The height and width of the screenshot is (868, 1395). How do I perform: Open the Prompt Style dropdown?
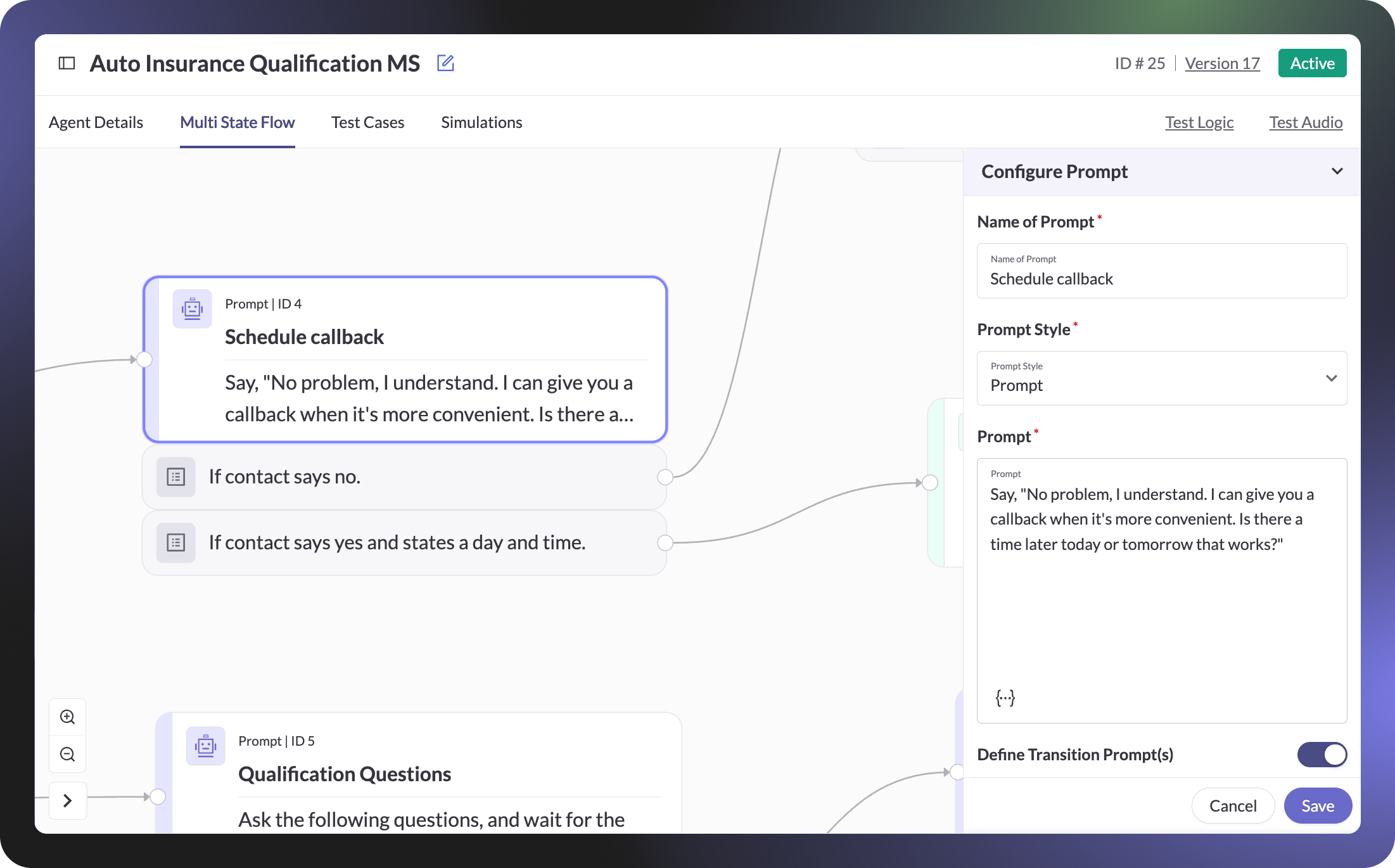pyautogui.click(x=1161, y=379)
